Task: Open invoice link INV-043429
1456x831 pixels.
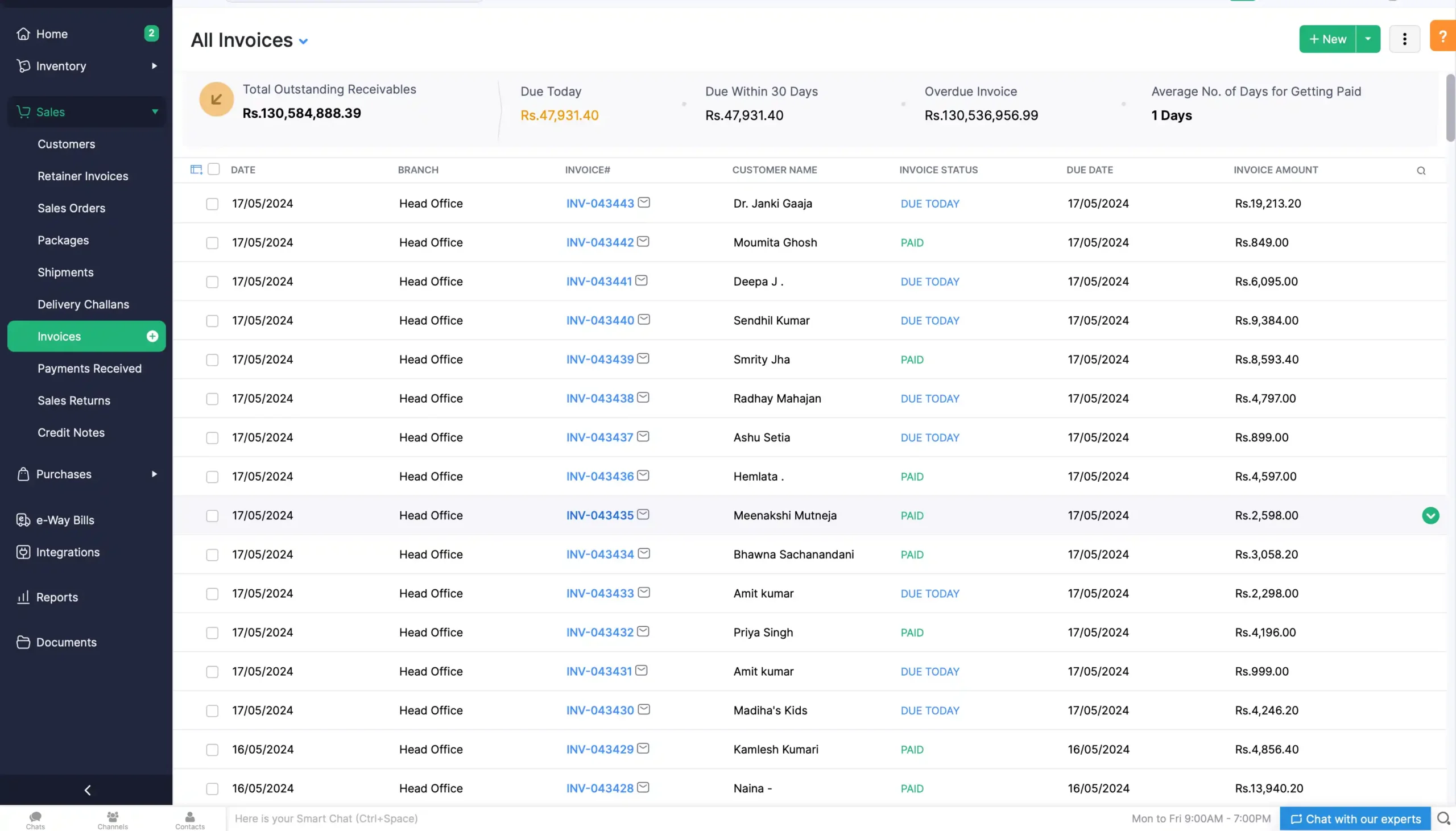Action: (x=599, y=750)
